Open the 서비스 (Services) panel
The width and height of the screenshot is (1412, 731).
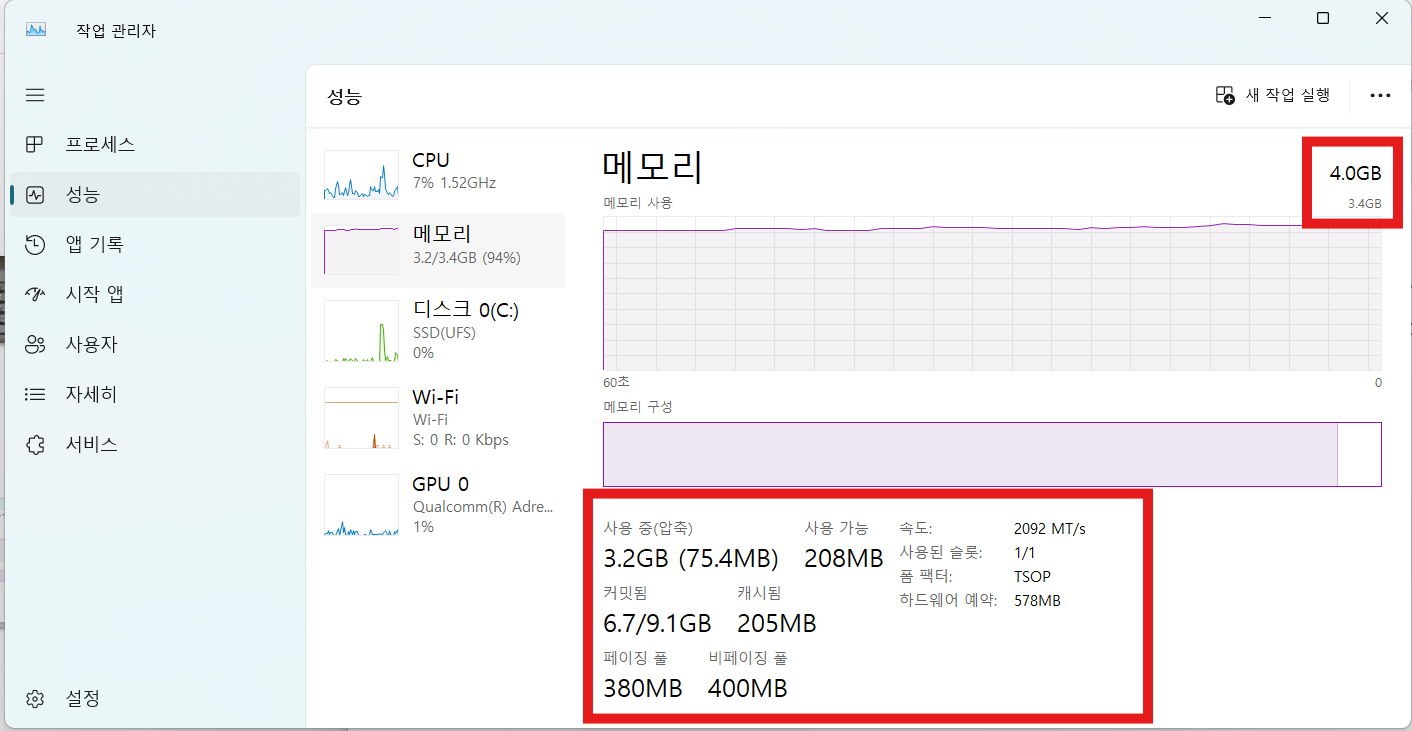coord(35,444)
